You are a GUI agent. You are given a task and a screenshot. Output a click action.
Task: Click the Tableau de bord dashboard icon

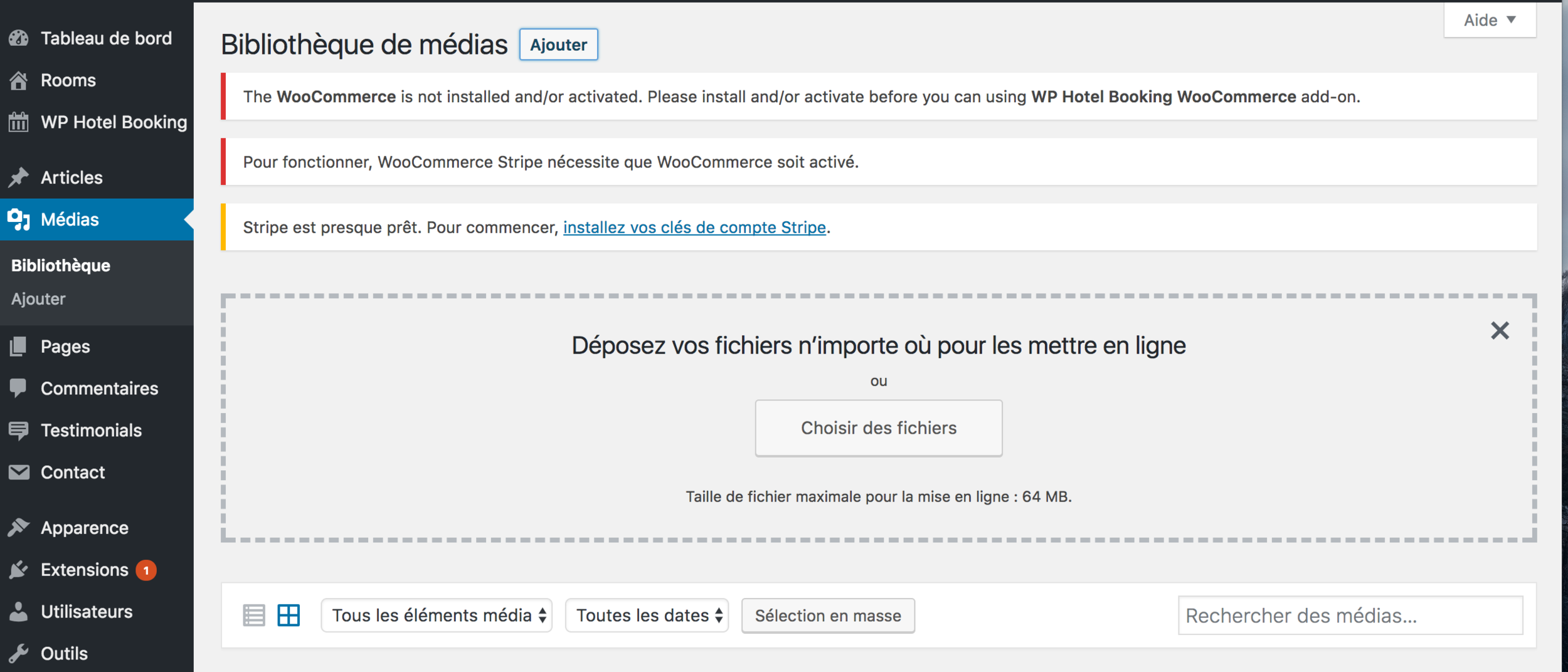tap(19, 38)
